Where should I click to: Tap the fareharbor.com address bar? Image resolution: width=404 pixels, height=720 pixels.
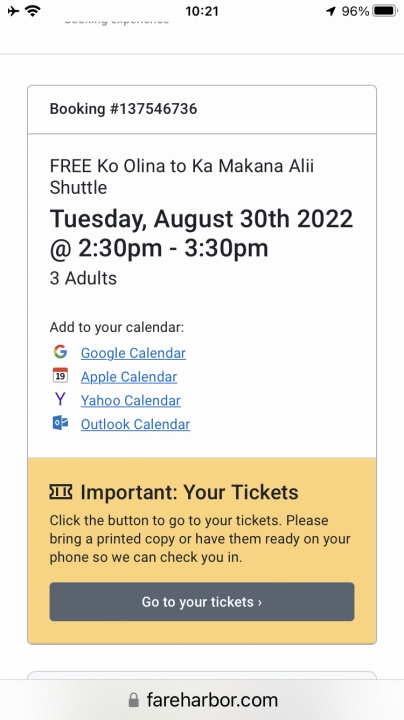coord(202,700)
